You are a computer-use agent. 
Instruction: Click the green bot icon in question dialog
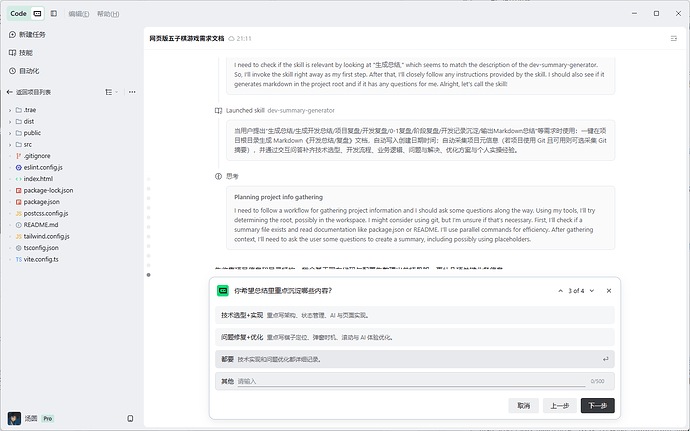coord(223,291)
